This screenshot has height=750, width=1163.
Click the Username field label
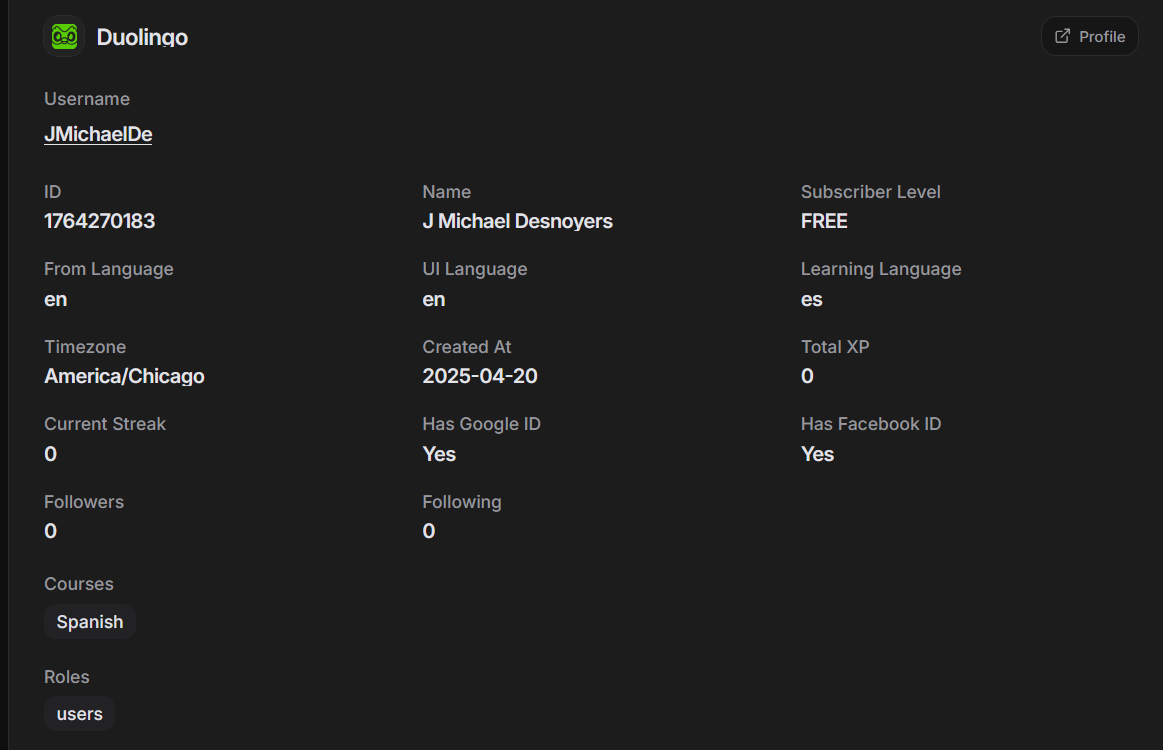[87, 99]
